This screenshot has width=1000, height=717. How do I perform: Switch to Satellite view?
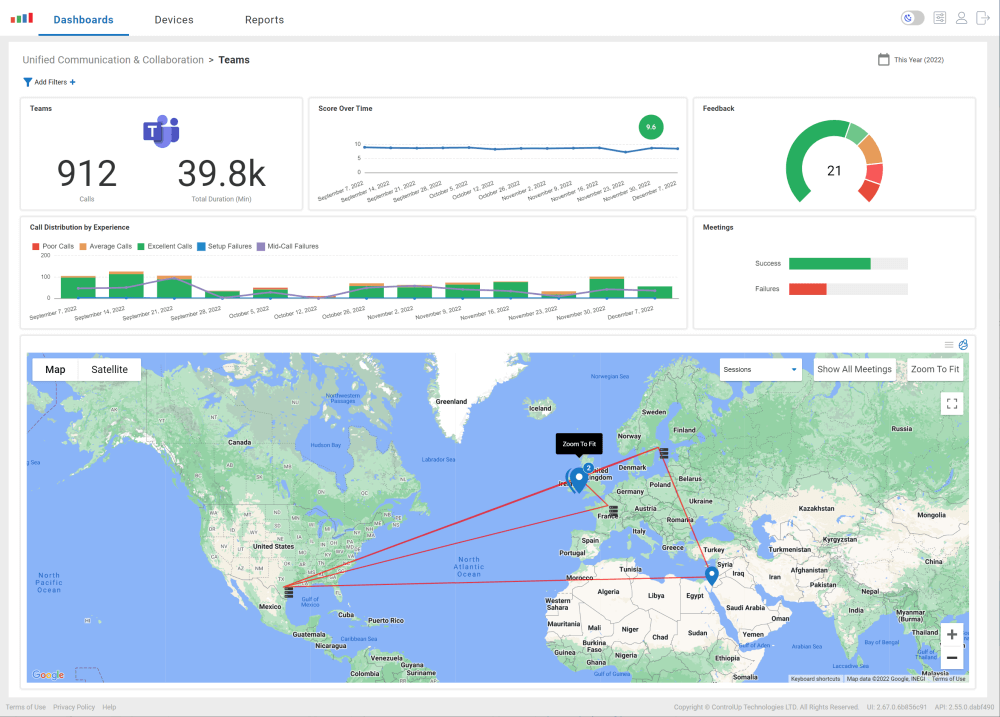[x=109, y=369]
